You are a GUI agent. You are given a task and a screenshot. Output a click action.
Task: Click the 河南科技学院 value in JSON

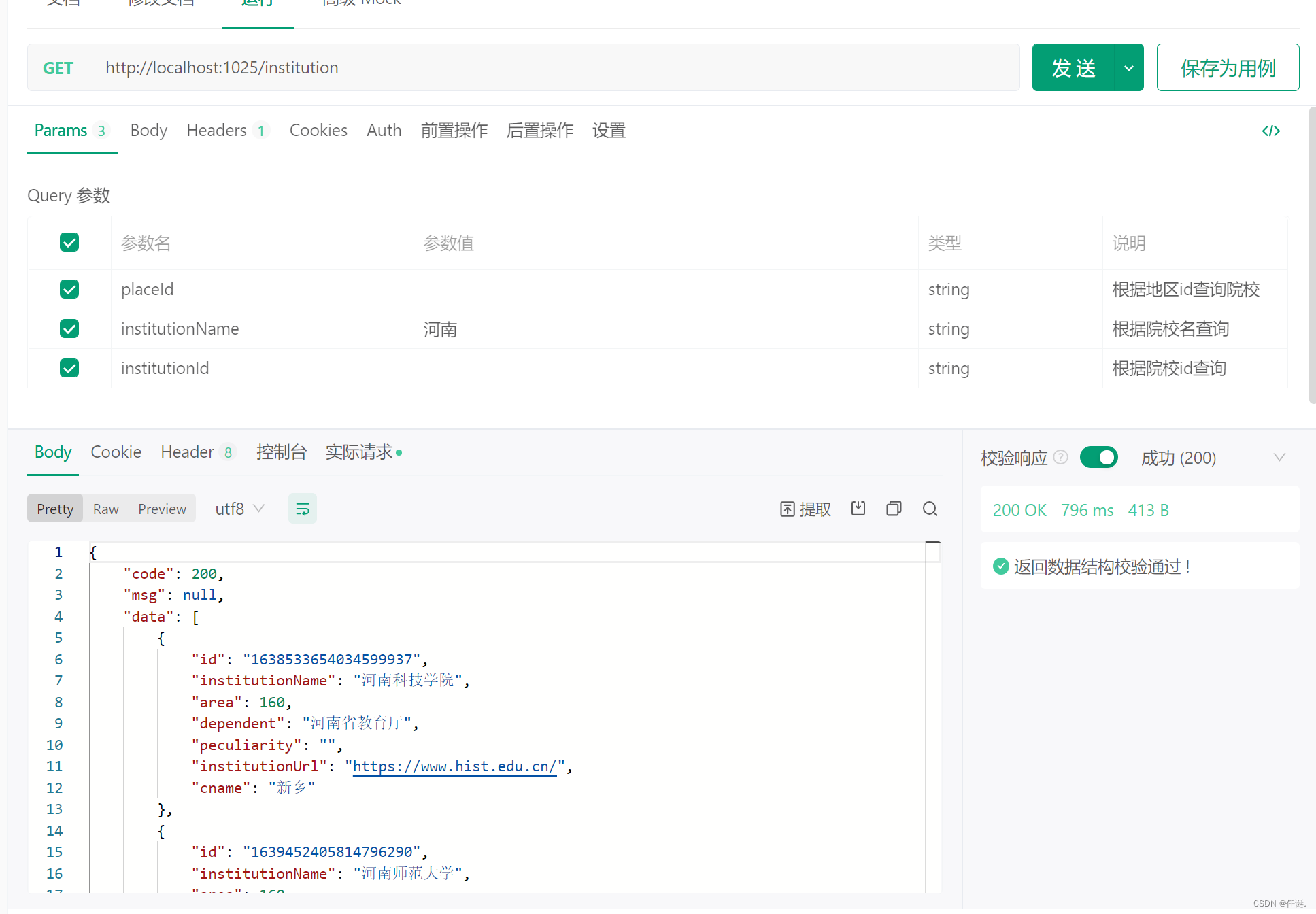point(407,680)
